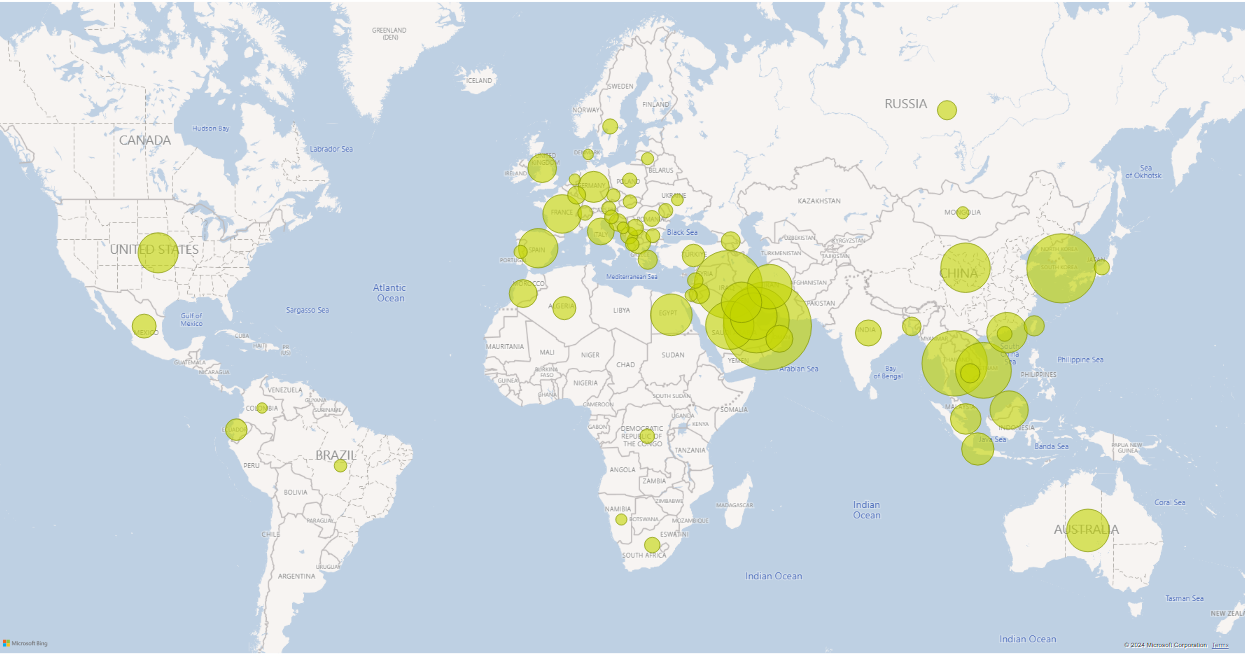Select the Denmark bubble
1245x655 pixels.
click(x=588, y=154)
